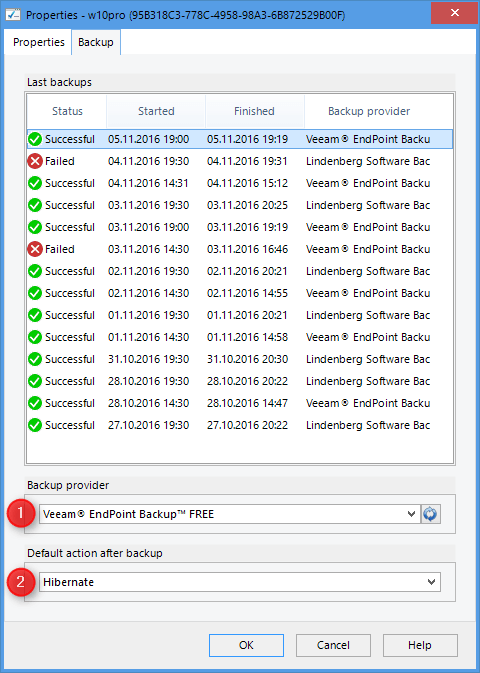Select Started cell 28.10.2016 19:30

149,381
